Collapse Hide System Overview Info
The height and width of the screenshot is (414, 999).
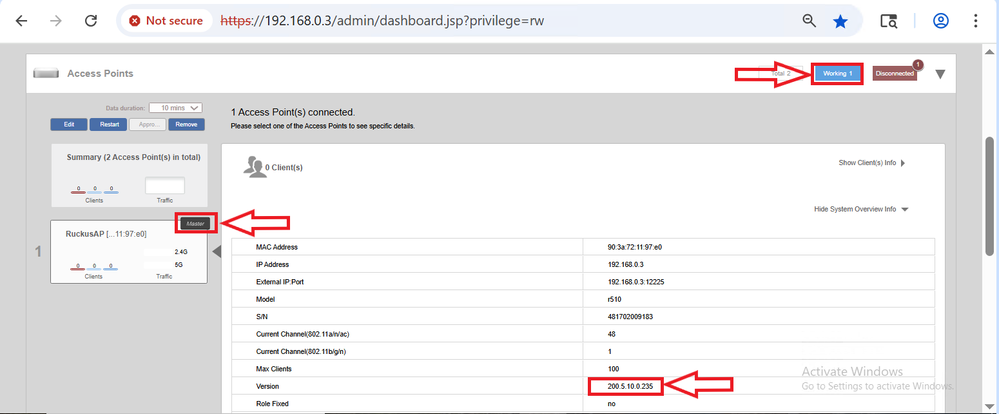click(x=860, y=209)
